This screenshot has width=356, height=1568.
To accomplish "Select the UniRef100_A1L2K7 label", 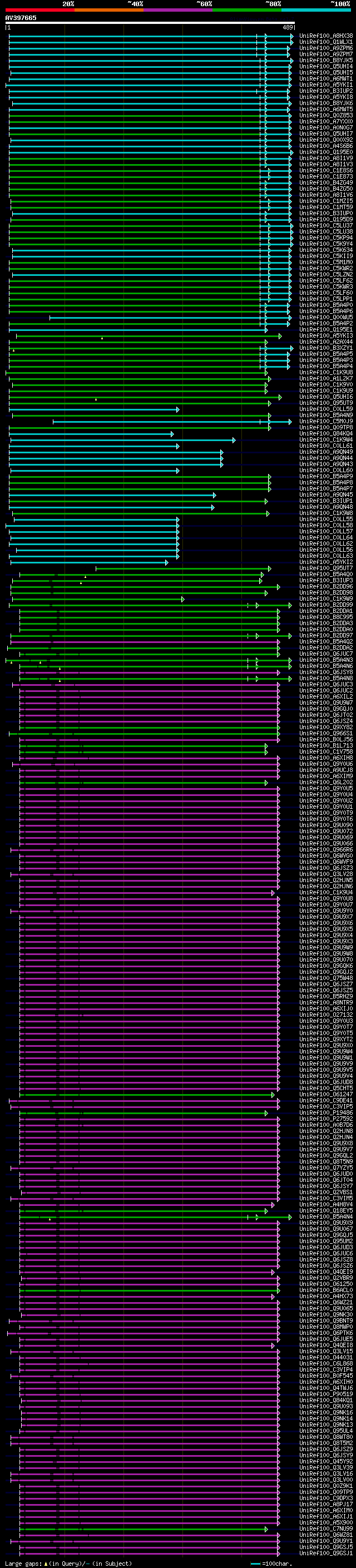I will pyautogui.click(x=326, y=379).
